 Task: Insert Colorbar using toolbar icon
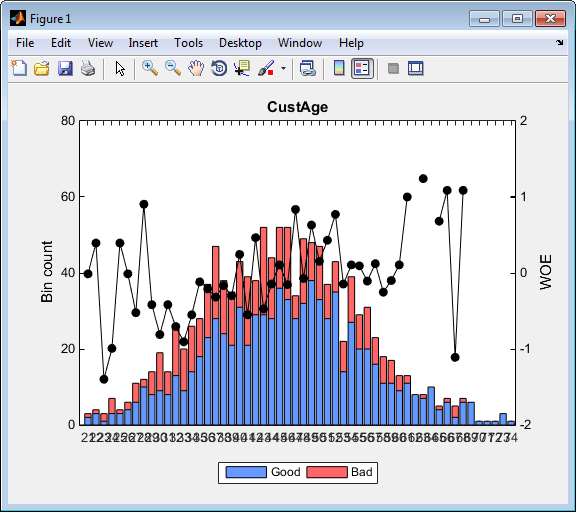click(x=339, y=68)
